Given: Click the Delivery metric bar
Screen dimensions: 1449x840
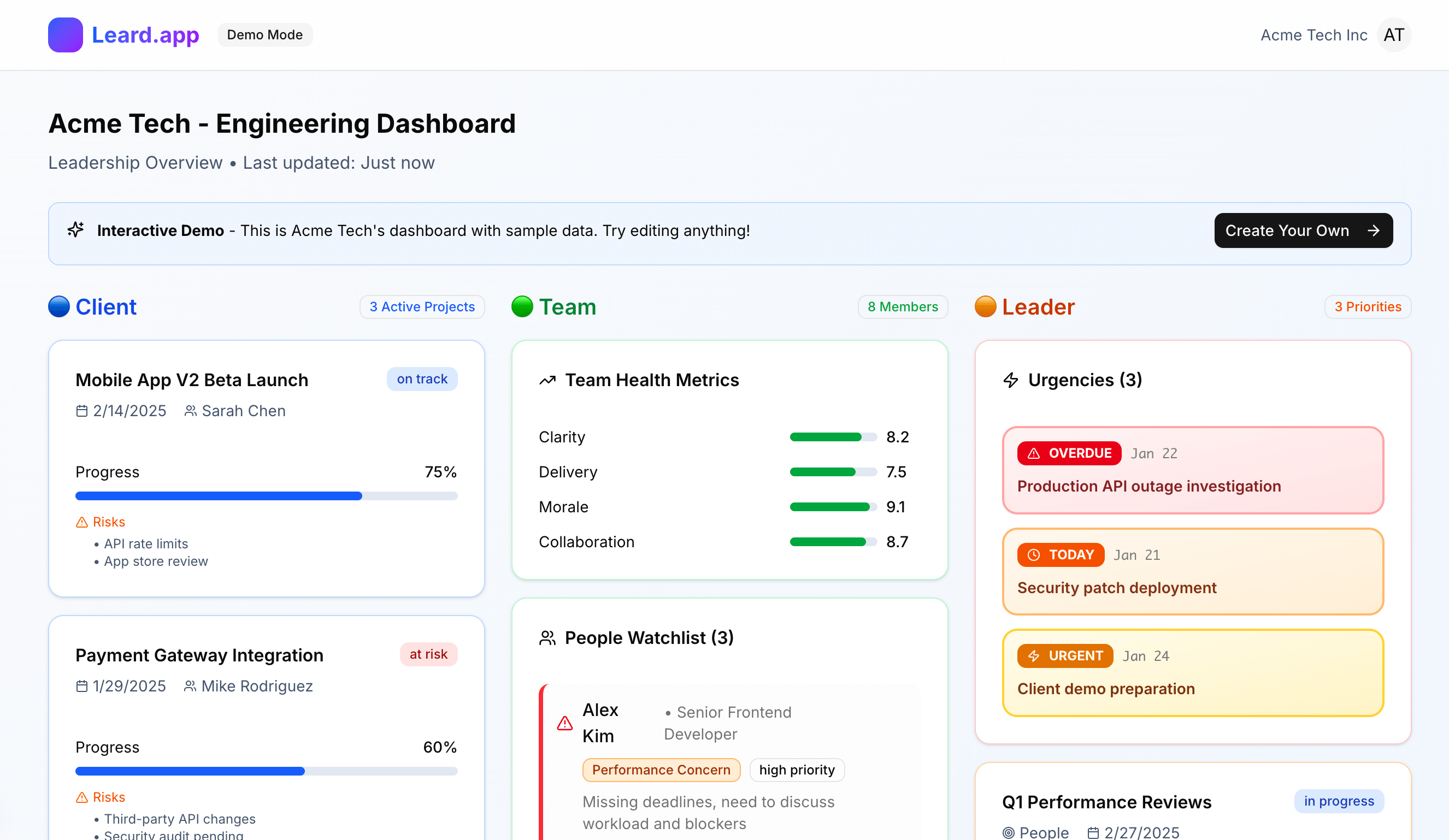Looking at the screenshot, I should (x=833, y=472).
